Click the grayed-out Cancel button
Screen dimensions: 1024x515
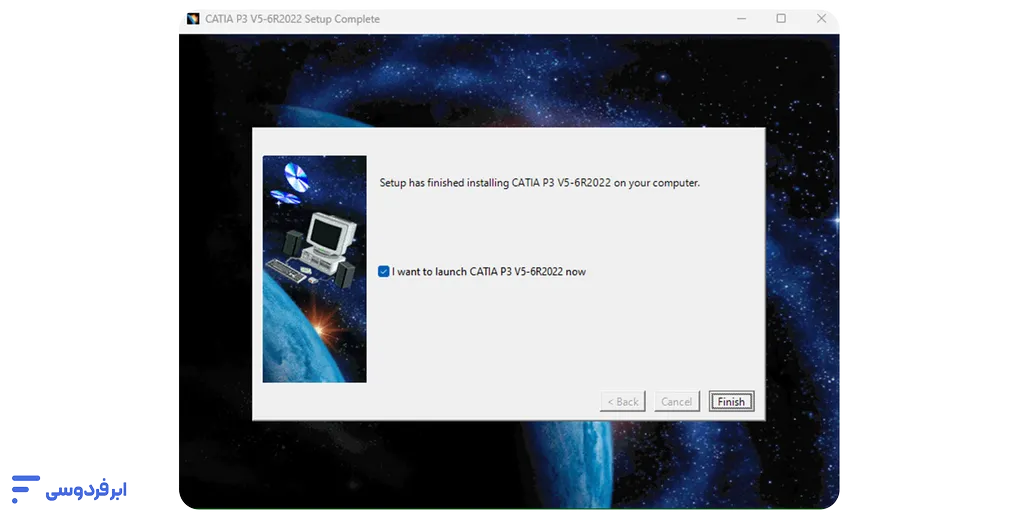pyautogui.click(x=676, y=402)
